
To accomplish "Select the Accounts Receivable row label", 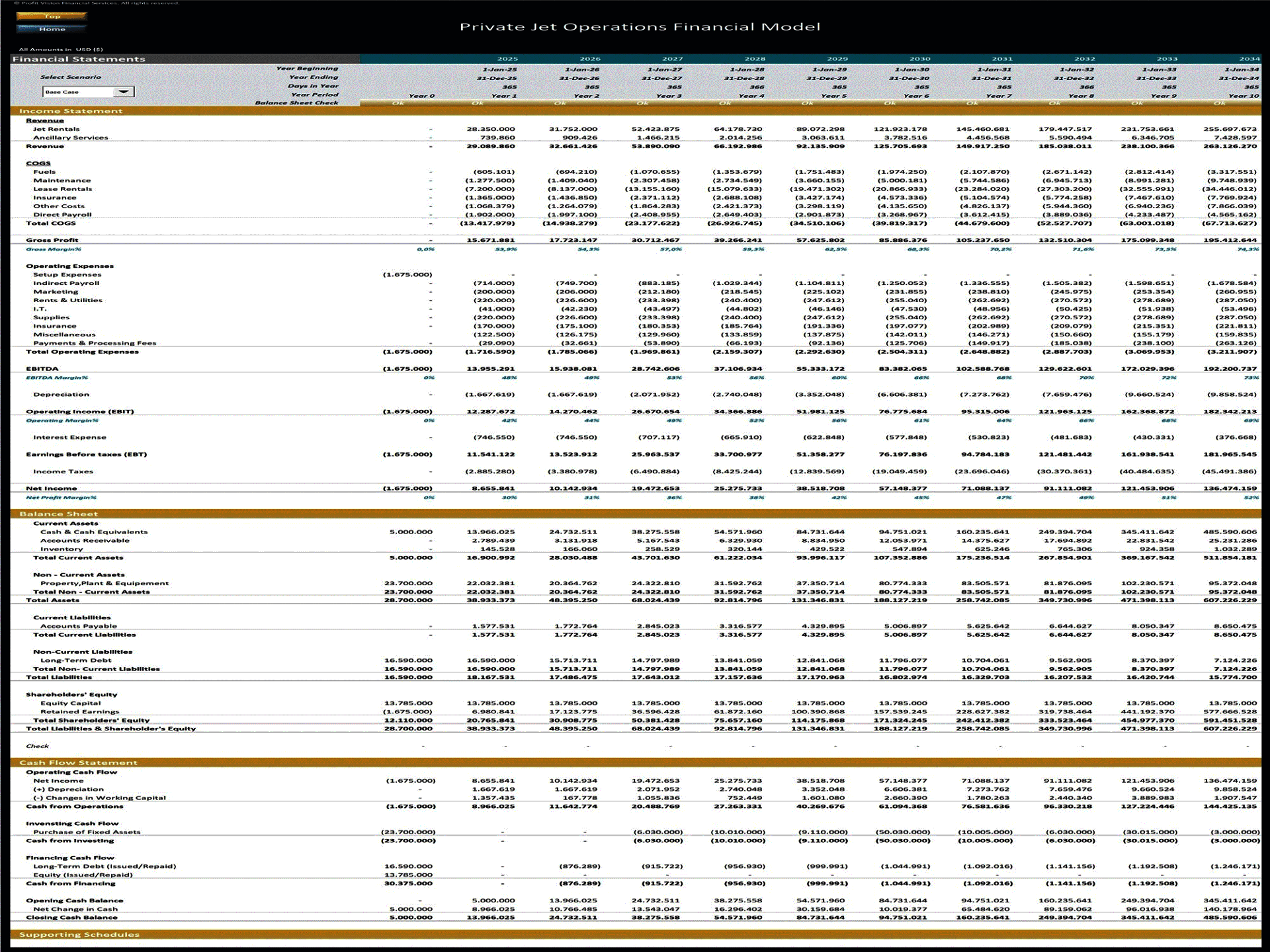I will pos(85,540).
